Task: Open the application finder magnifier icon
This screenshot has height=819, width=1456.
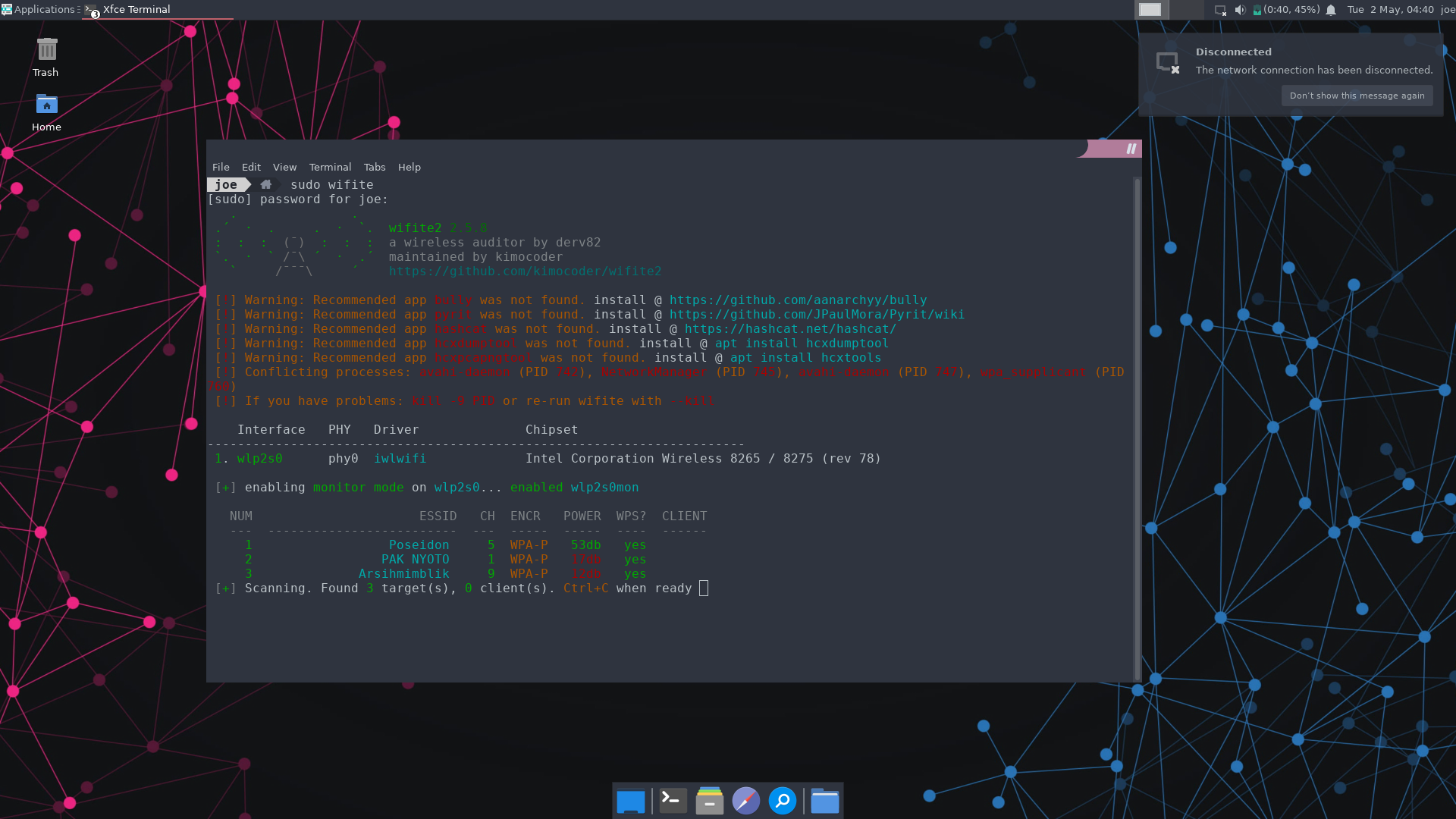Action: click(x=782, y=801)
